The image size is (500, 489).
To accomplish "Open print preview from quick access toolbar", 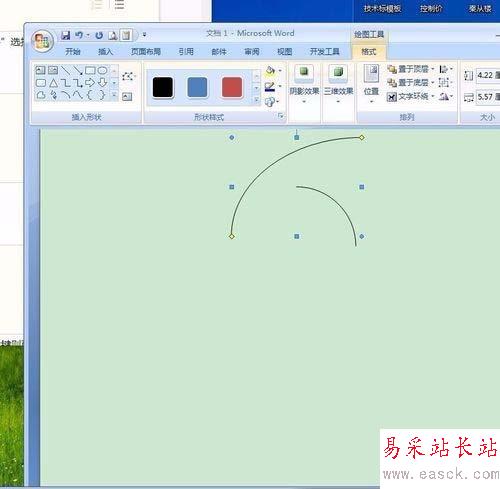I will 113,35.
